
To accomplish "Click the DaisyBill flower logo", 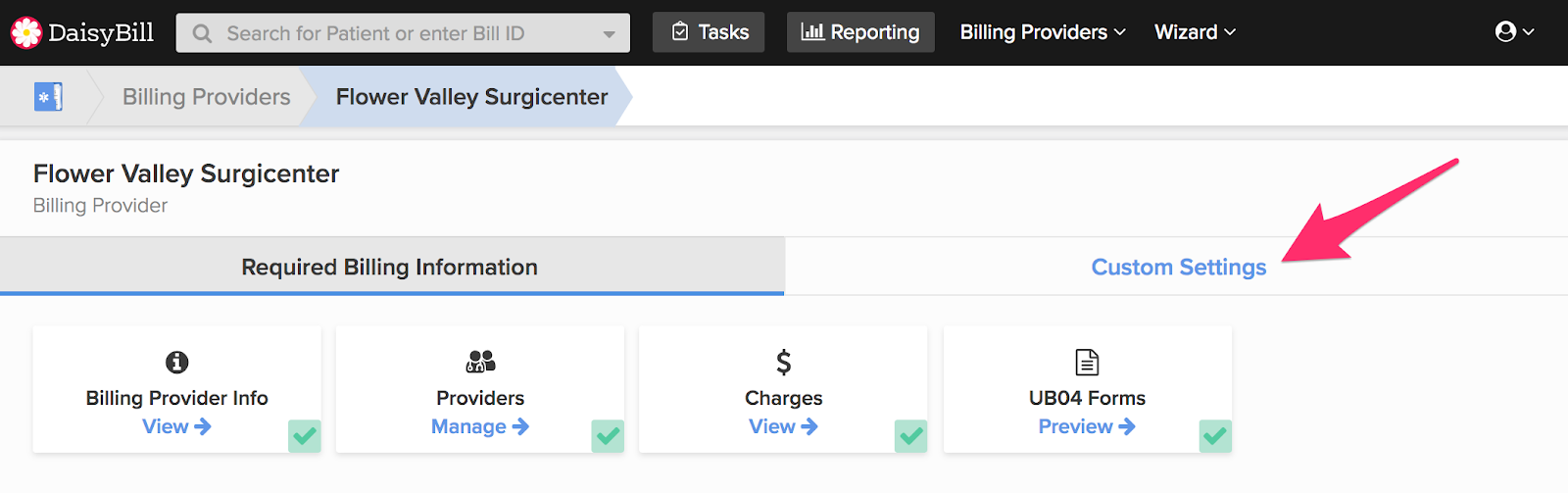I will (25, 32).
